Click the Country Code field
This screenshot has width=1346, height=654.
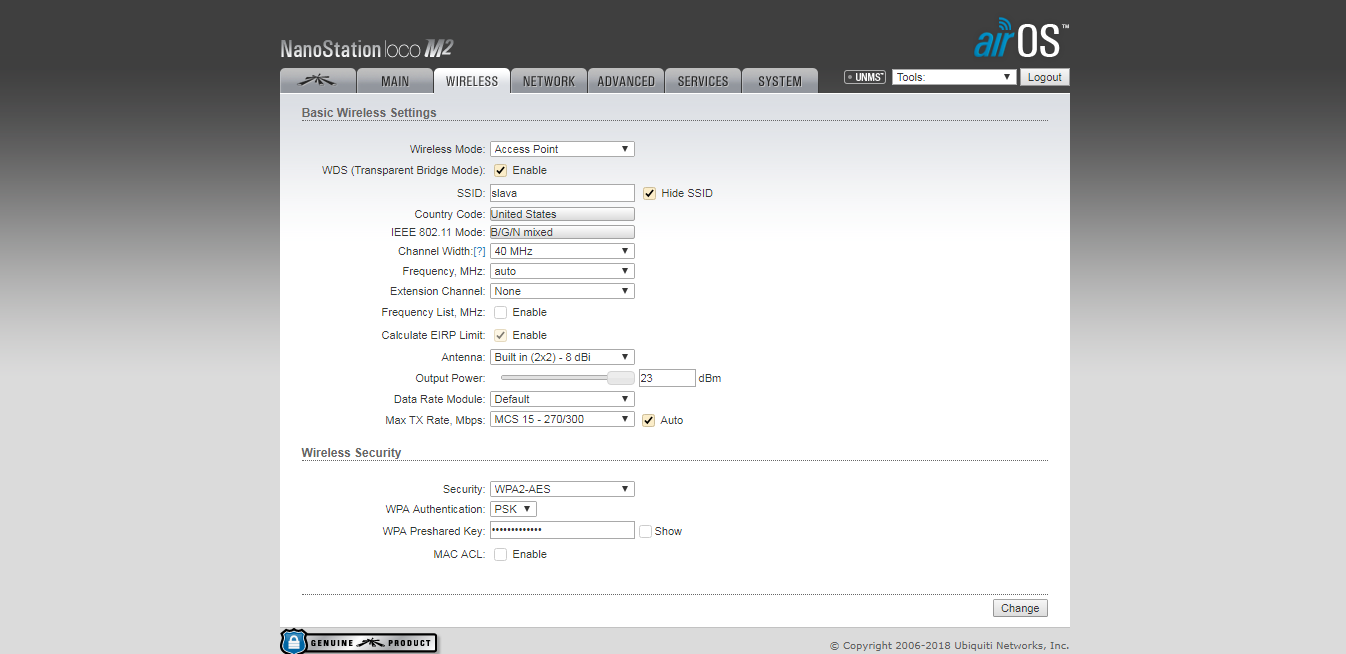[562, 214]
